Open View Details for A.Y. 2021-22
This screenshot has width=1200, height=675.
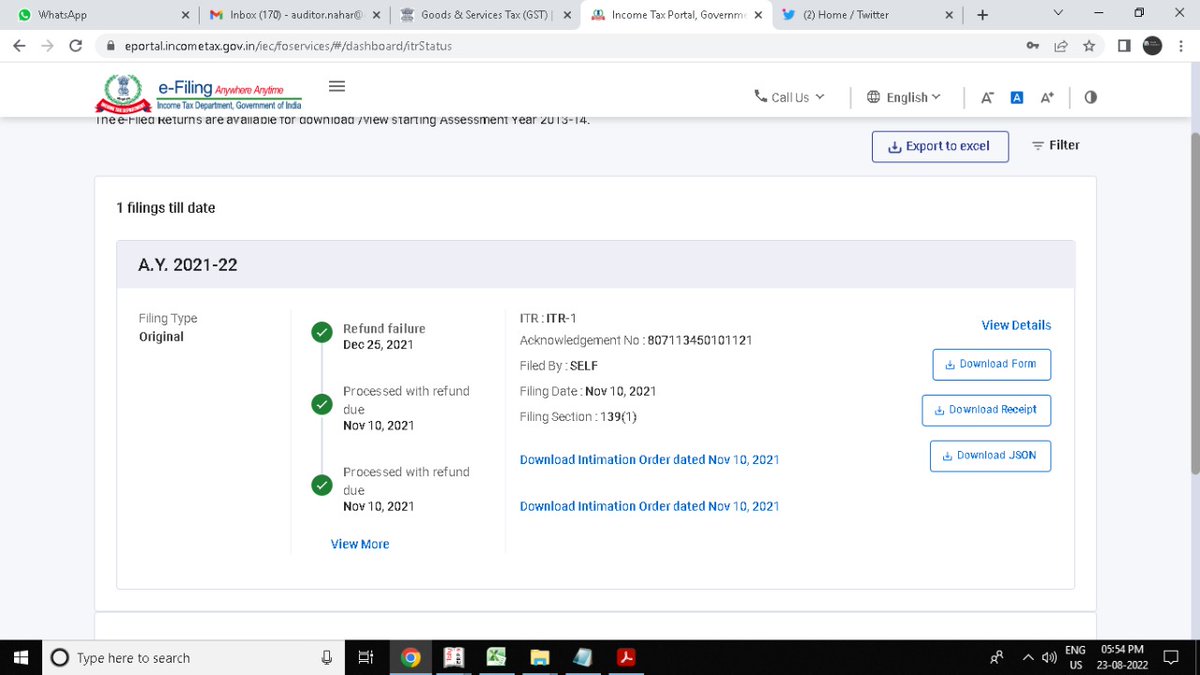coord(1016,325)
